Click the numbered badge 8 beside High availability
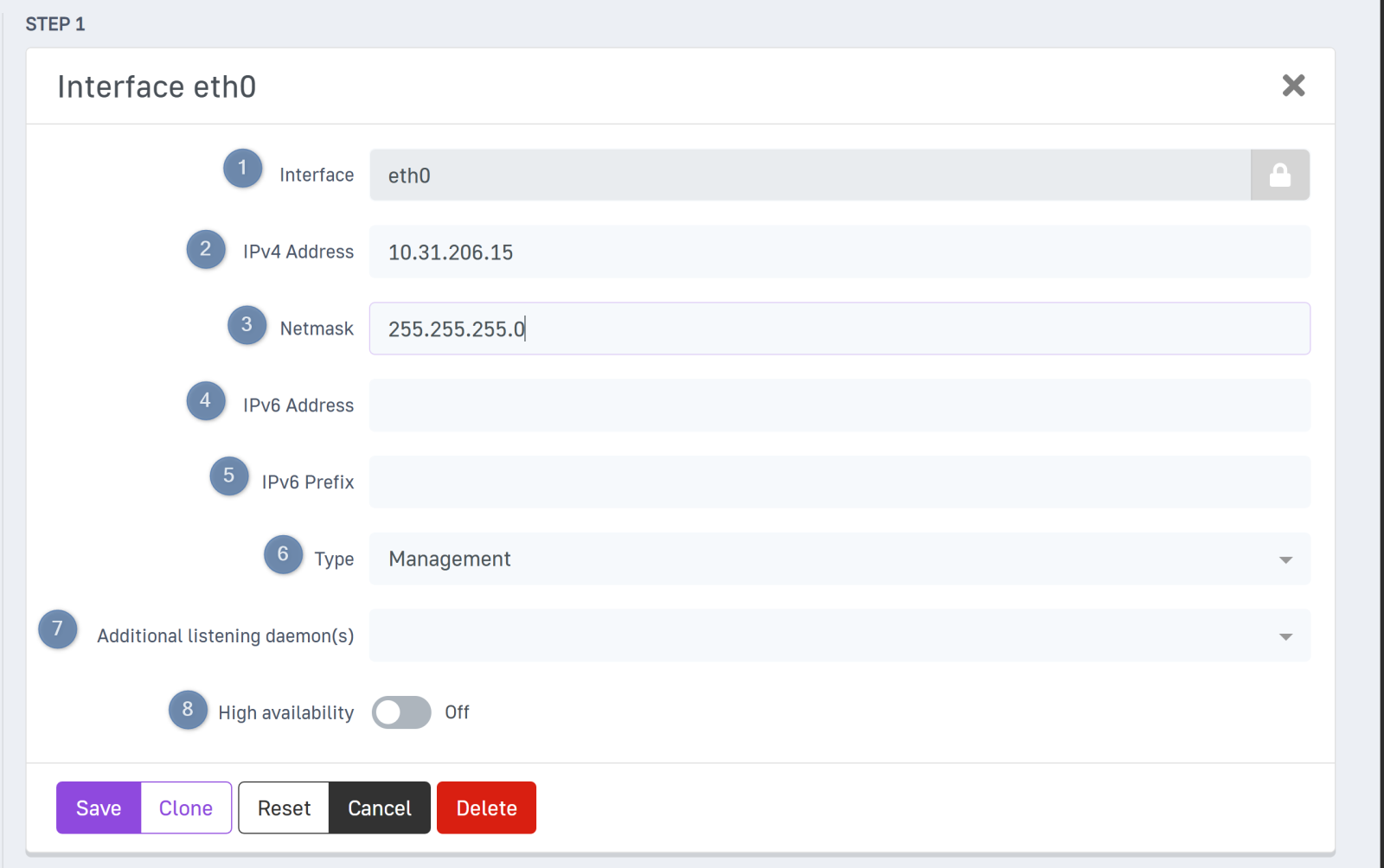 tap(188, 710)
